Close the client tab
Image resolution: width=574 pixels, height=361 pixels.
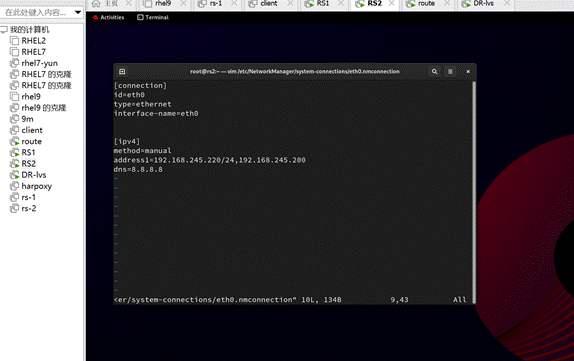(290, 3)
